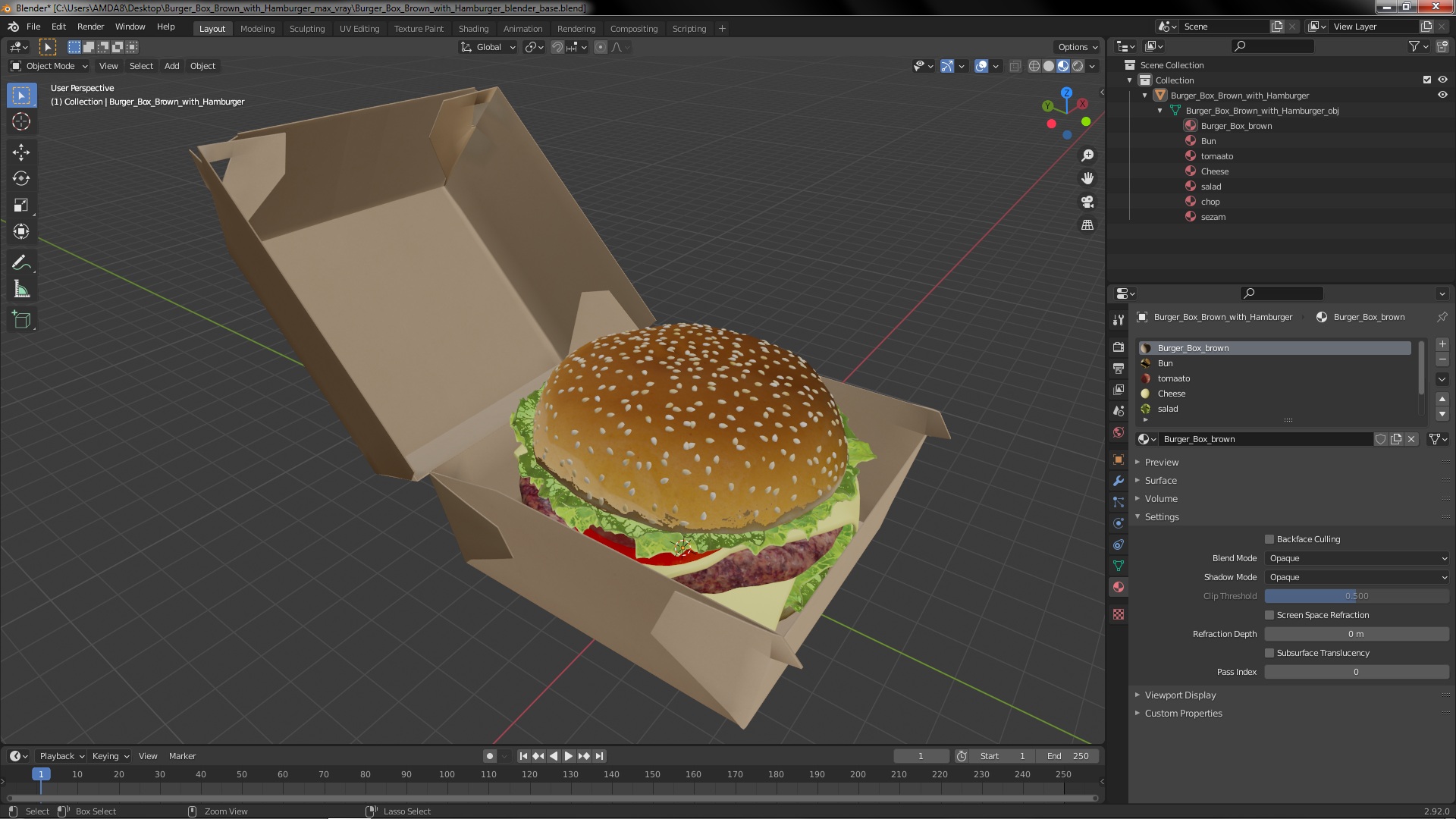The image size is (1456, 819).
Task: Open Shadow Mode dropdown
Action: tap(1357, 577)
